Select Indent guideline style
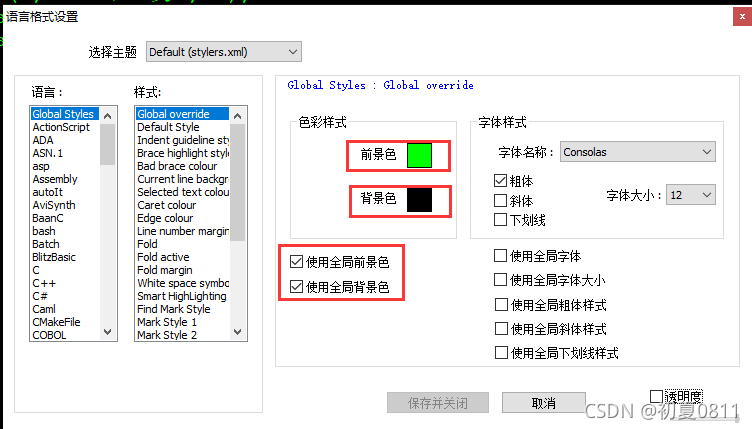 tap(183, 140)
